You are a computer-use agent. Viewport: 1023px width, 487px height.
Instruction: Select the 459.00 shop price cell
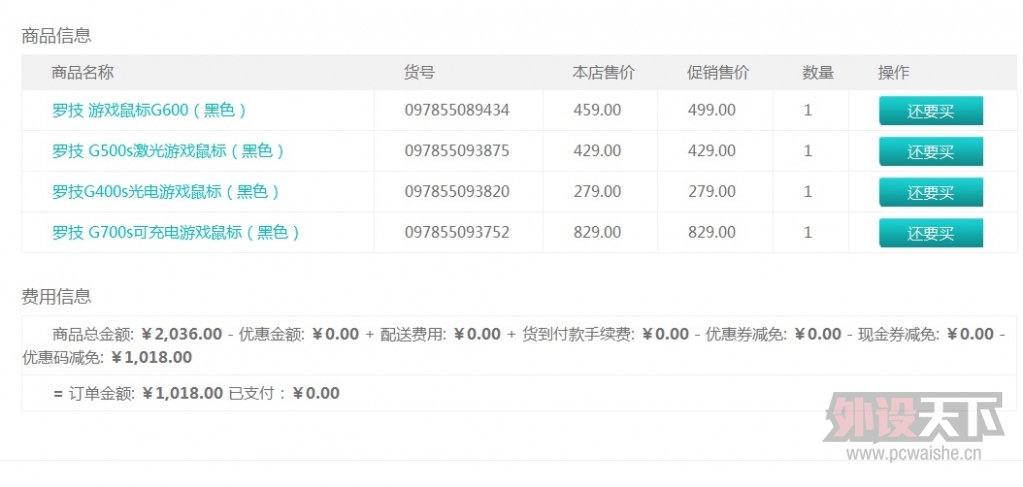click(x=597, y=110)
